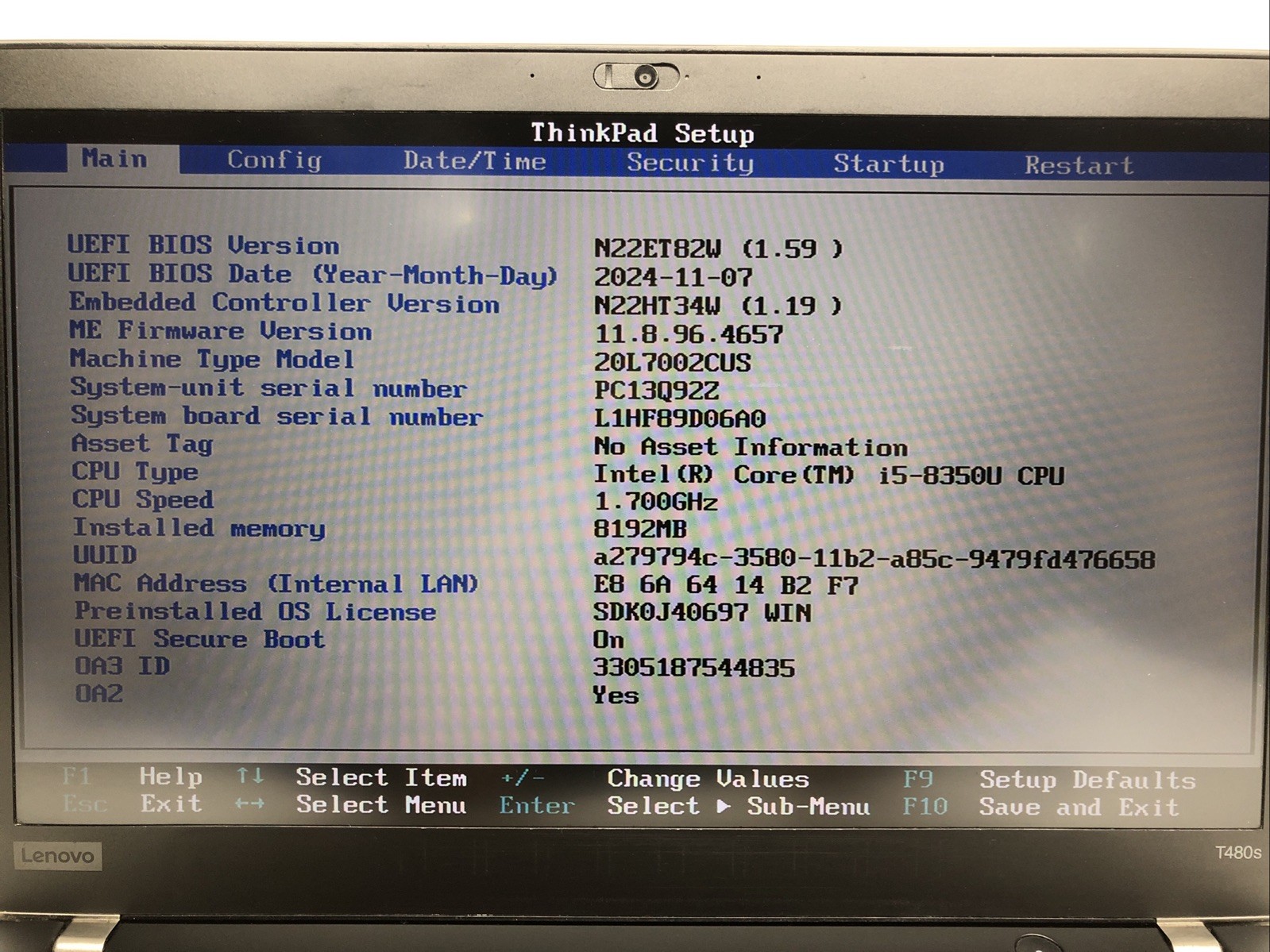Select OA3 ID value 3305187544835
Viewport: 1270px width, 952px height.
coord(694,668)
